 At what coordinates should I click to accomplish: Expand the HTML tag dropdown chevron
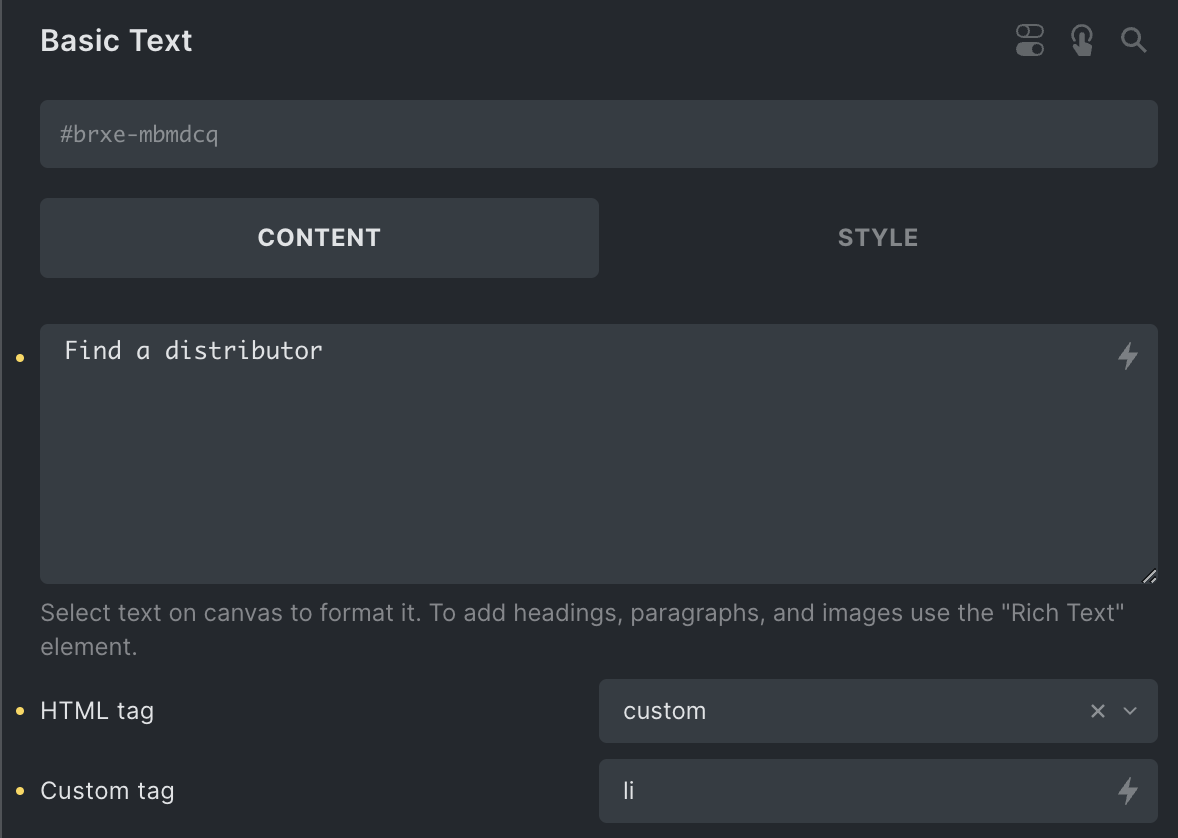pyautogui.click(x=1130, y=711)
